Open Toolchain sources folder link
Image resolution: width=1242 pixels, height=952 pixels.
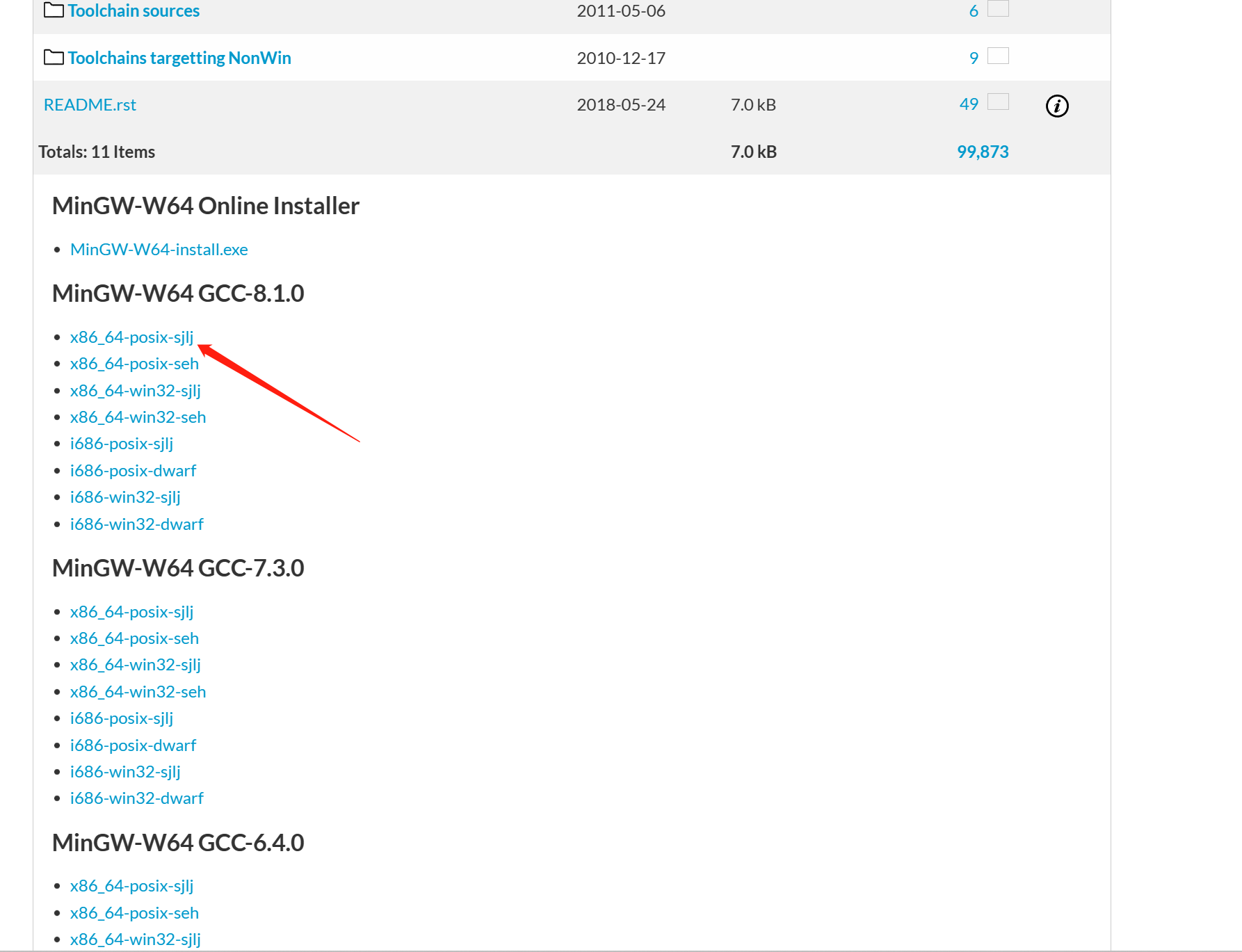pyautogui.click(x=134, y=10)
